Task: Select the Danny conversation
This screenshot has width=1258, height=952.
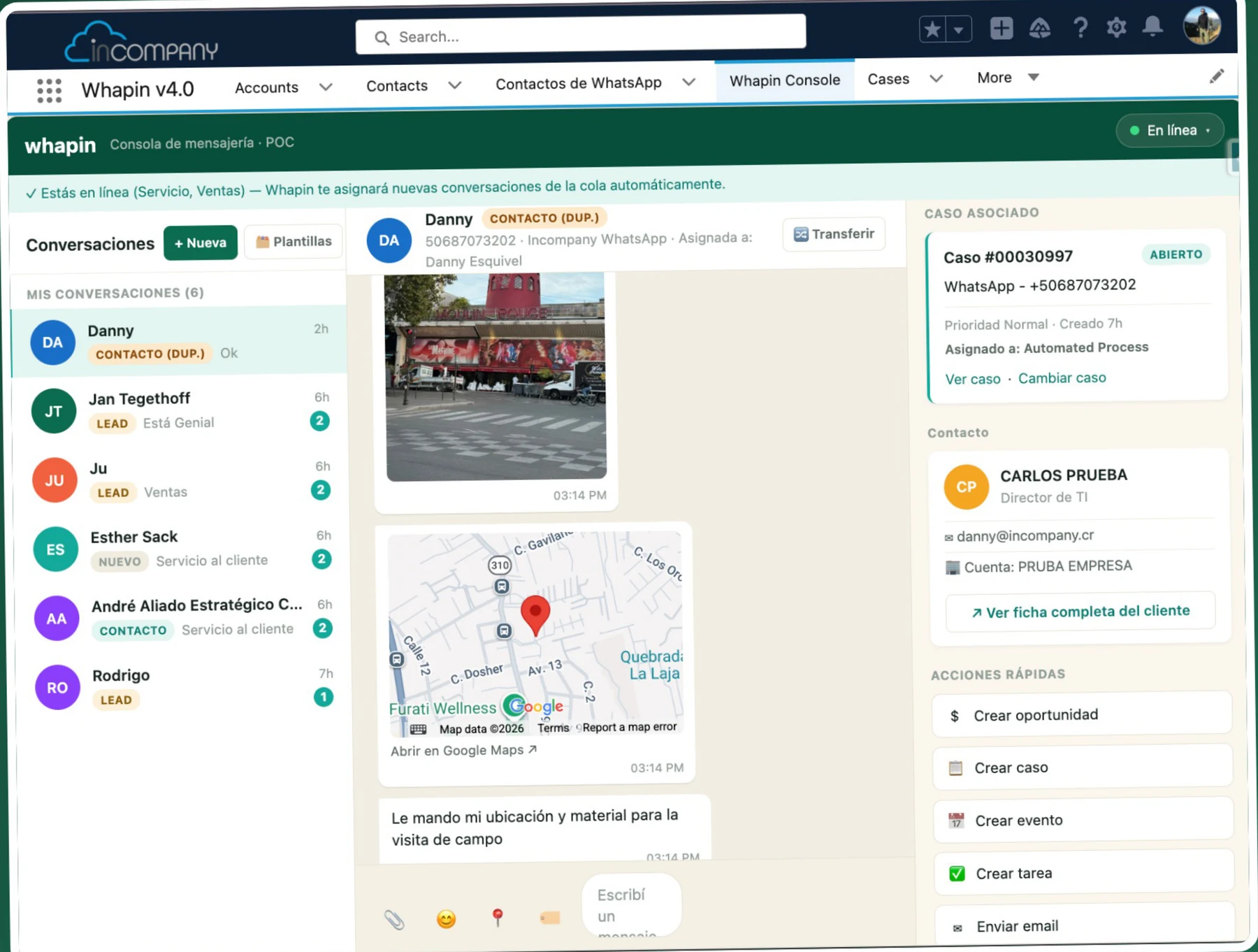Action: [x=179, y=341]
